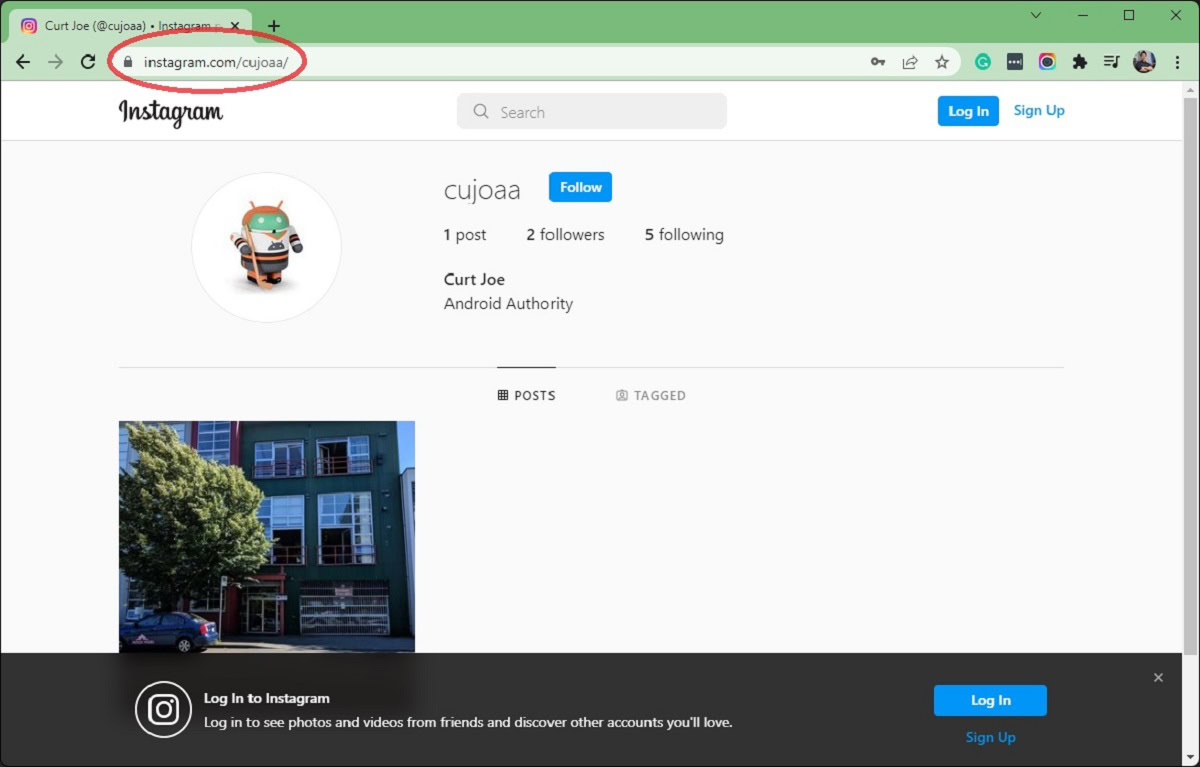Image resolution: width=1200 pixels, height=767 pixels.
Task: Open media controls playlist icon
Action: click(1111, 62)
